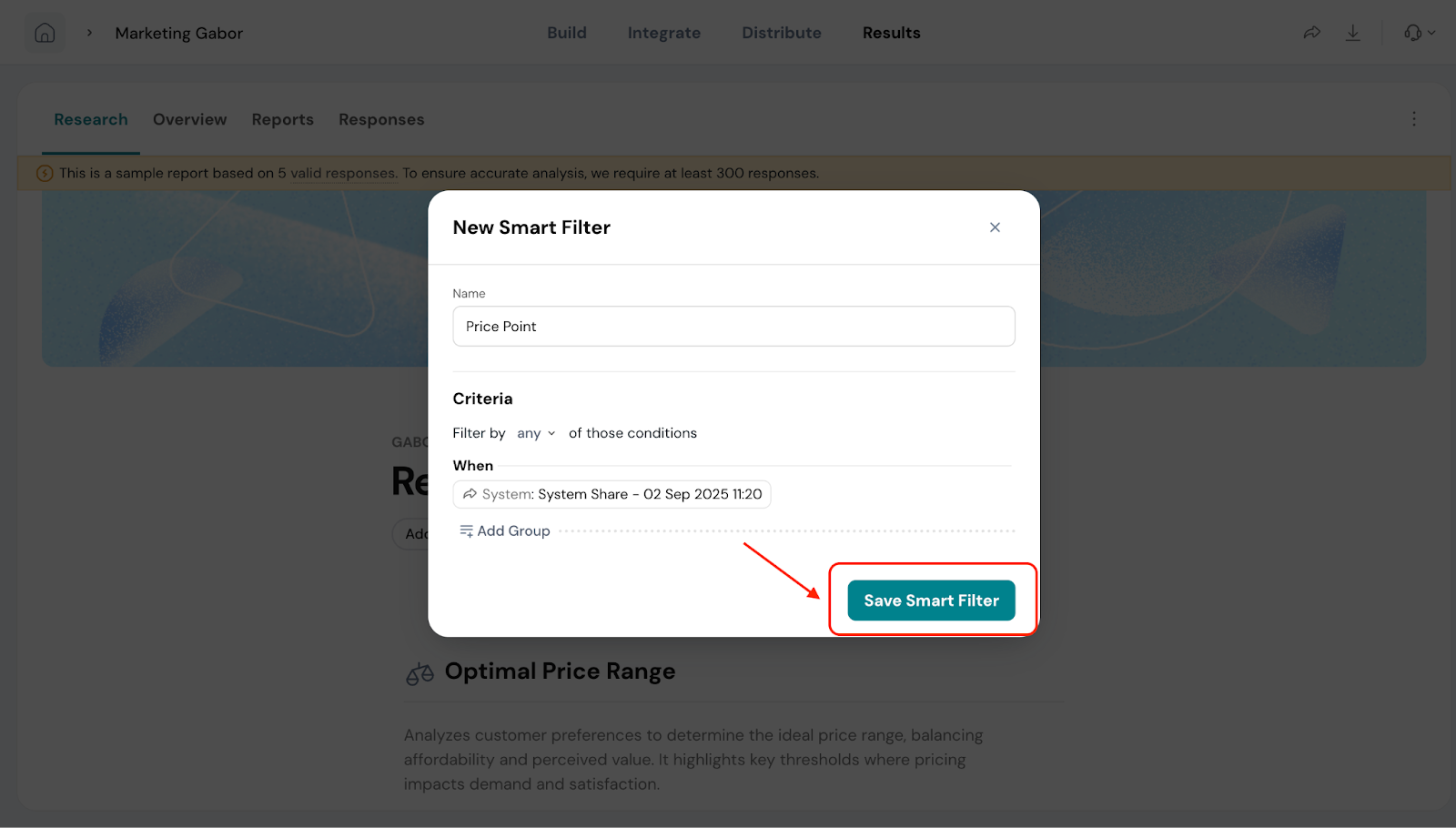Expand the 'any' conditions dropdown

(x=536, y=433)
